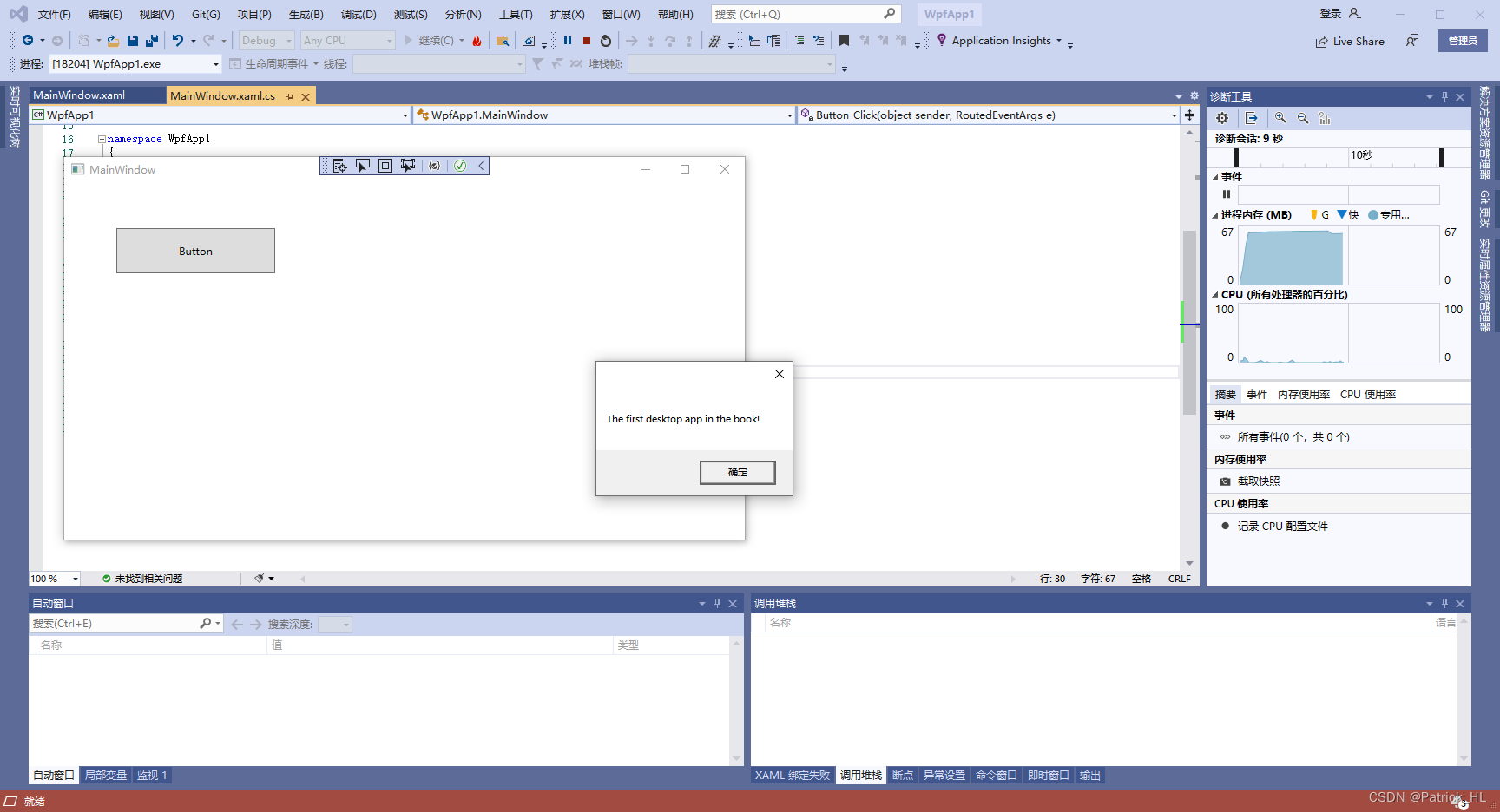This screenshot has width=1500, height=812.
Task: Trigger Hot Reload flame icon
Action: (477, 41)
